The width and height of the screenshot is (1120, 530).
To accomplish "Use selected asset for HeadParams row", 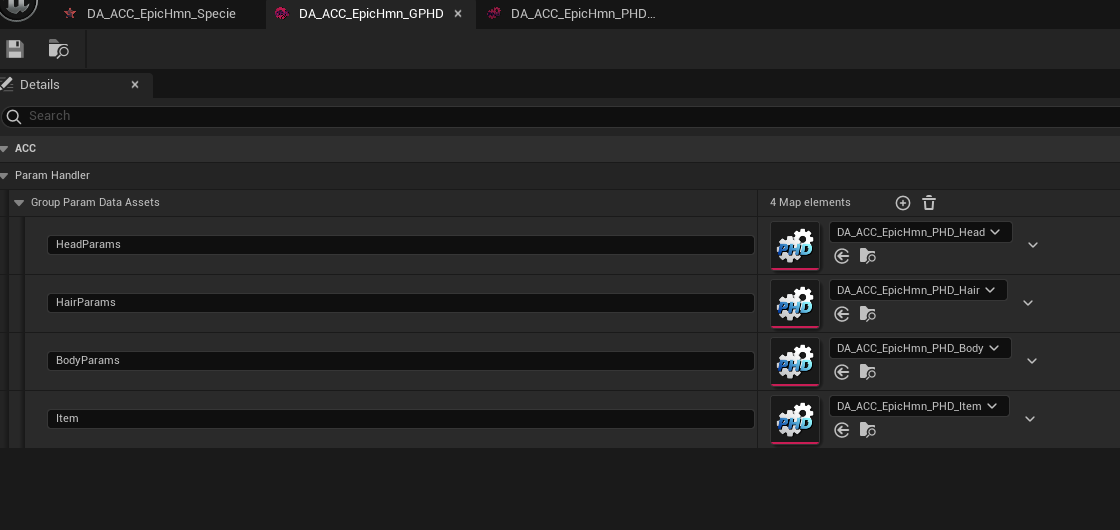I will click(841, 256).
